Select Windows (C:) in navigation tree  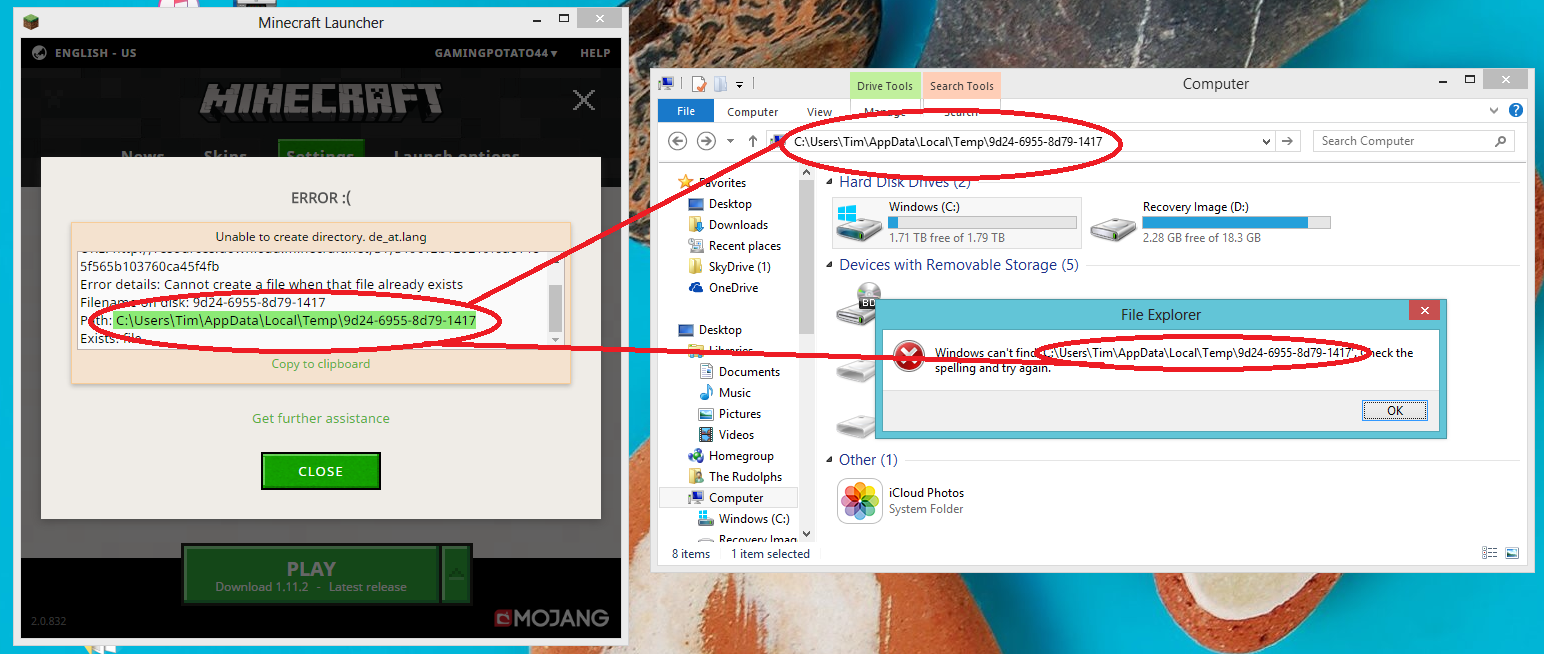(754, 519)
